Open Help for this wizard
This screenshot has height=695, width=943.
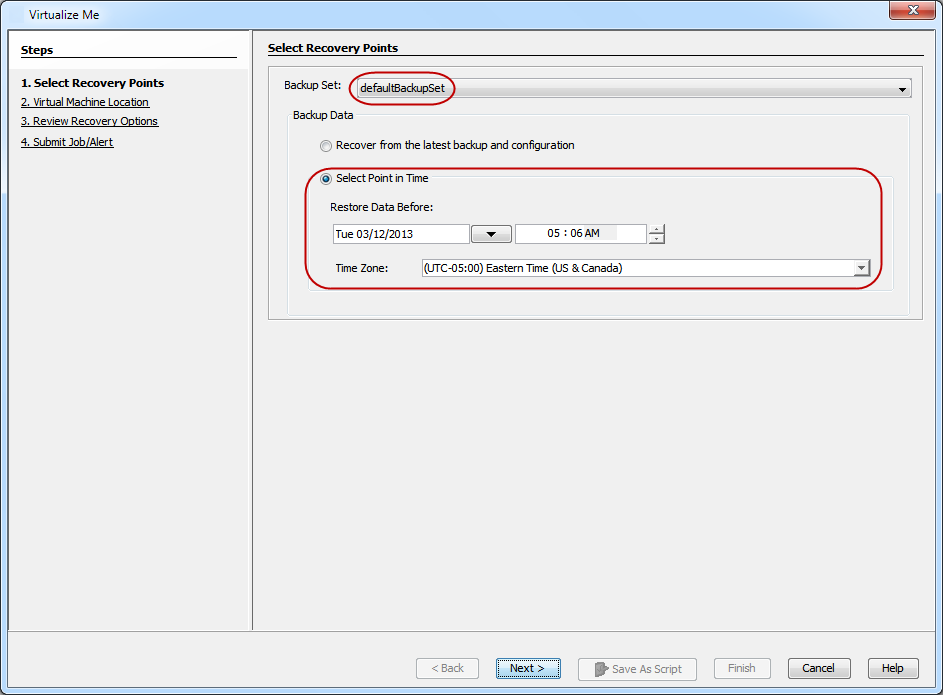(x=892, y=669)
